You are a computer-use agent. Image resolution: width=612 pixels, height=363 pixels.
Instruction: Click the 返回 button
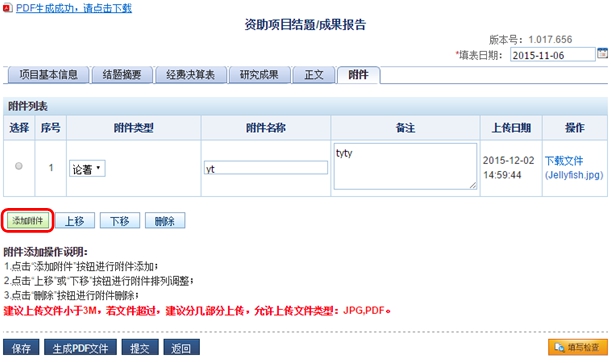tap(181, 347)
